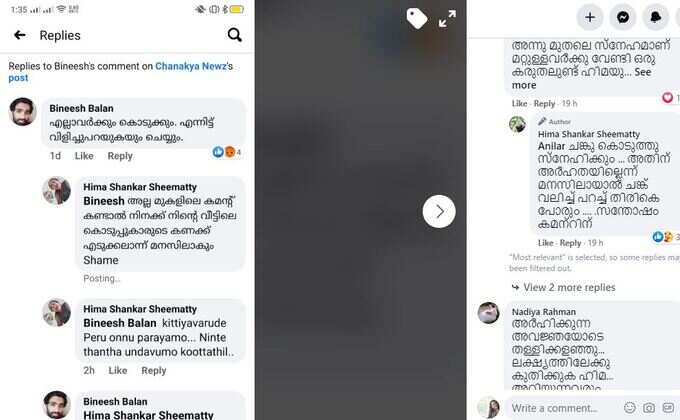Attach a photo using the camera icon
Screen dimensions: 680x420
649,407
